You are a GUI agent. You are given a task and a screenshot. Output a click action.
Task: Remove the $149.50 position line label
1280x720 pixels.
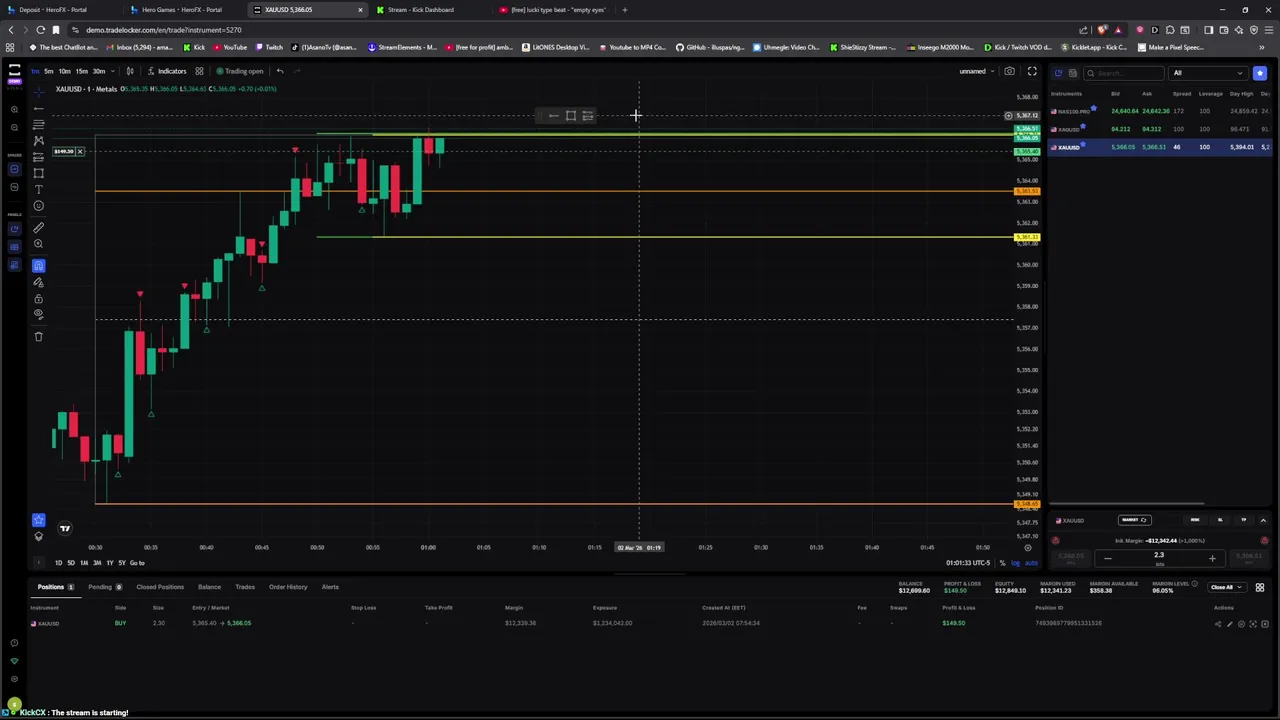click(80, 151)
